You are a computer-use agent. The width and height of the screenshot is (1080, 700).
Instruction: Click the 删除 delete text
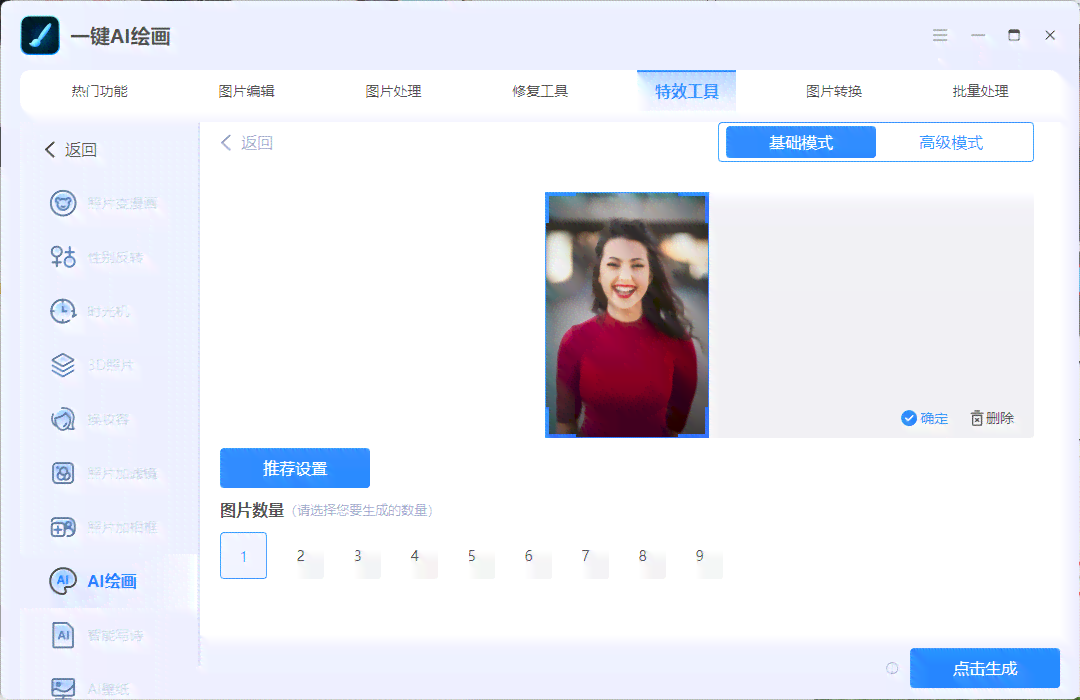point(999,418)
